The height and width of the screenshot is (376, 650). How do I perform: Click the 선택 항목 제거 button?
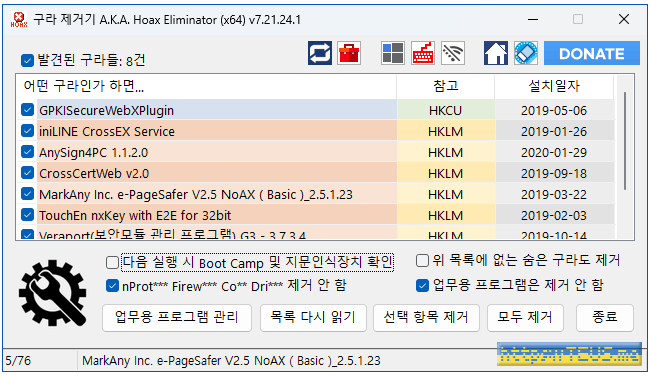click(x=426, y=318)
